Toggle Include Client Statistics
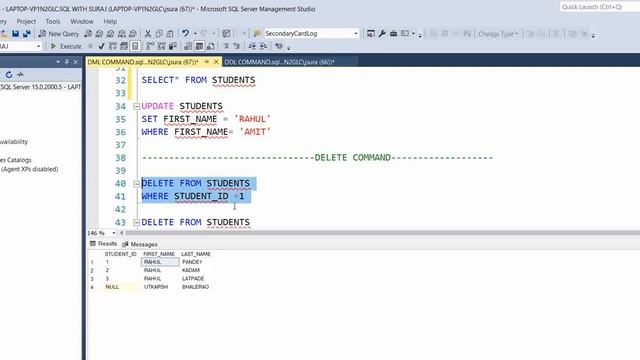 pyautogui.click(x=173, y=46)
